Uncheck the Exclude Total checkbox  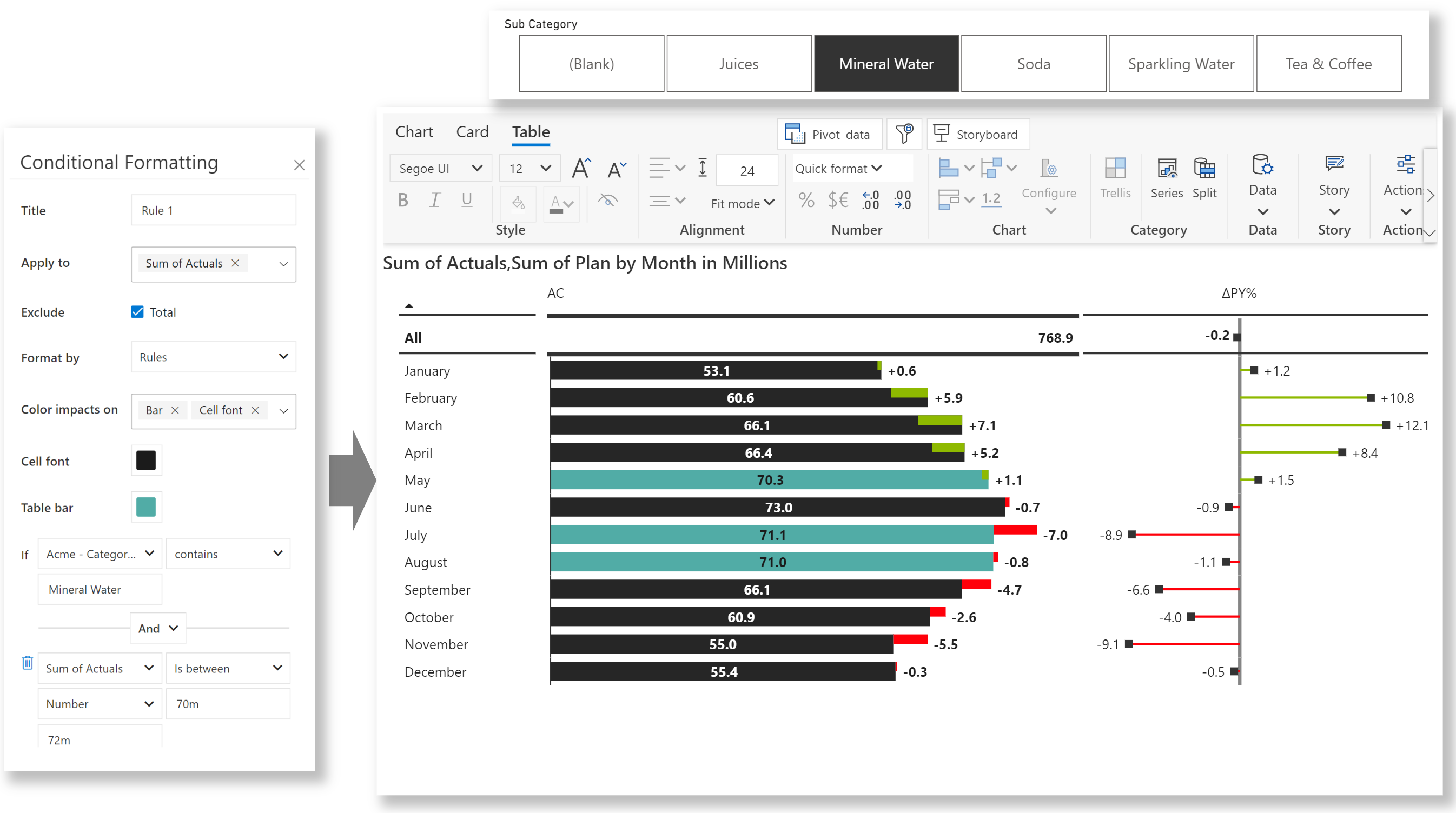[x=137, y=312]
